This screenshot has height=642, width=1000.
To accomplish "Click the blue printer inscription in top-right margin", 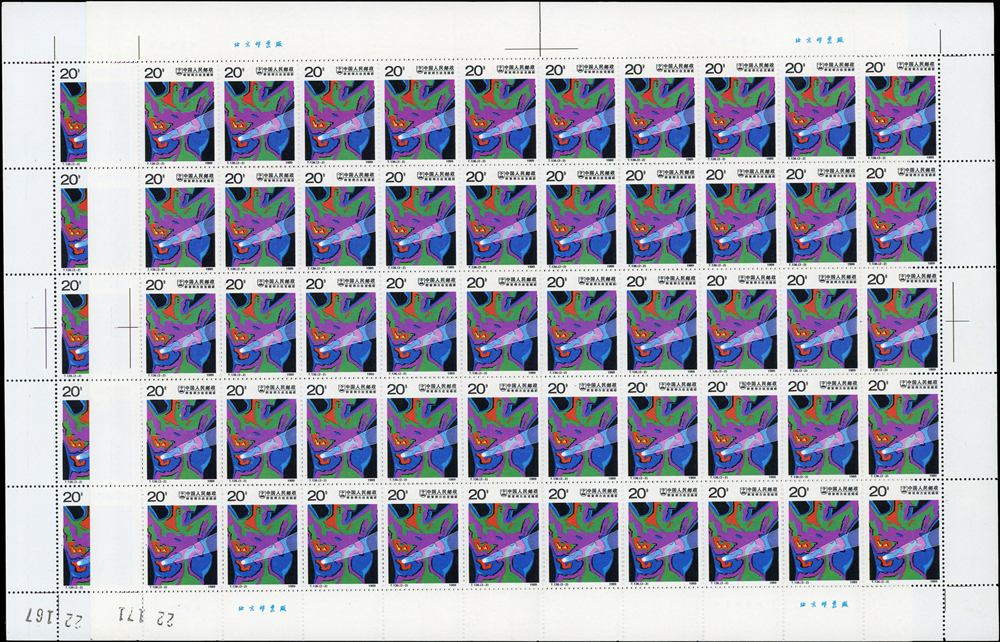I will point(819,41).
